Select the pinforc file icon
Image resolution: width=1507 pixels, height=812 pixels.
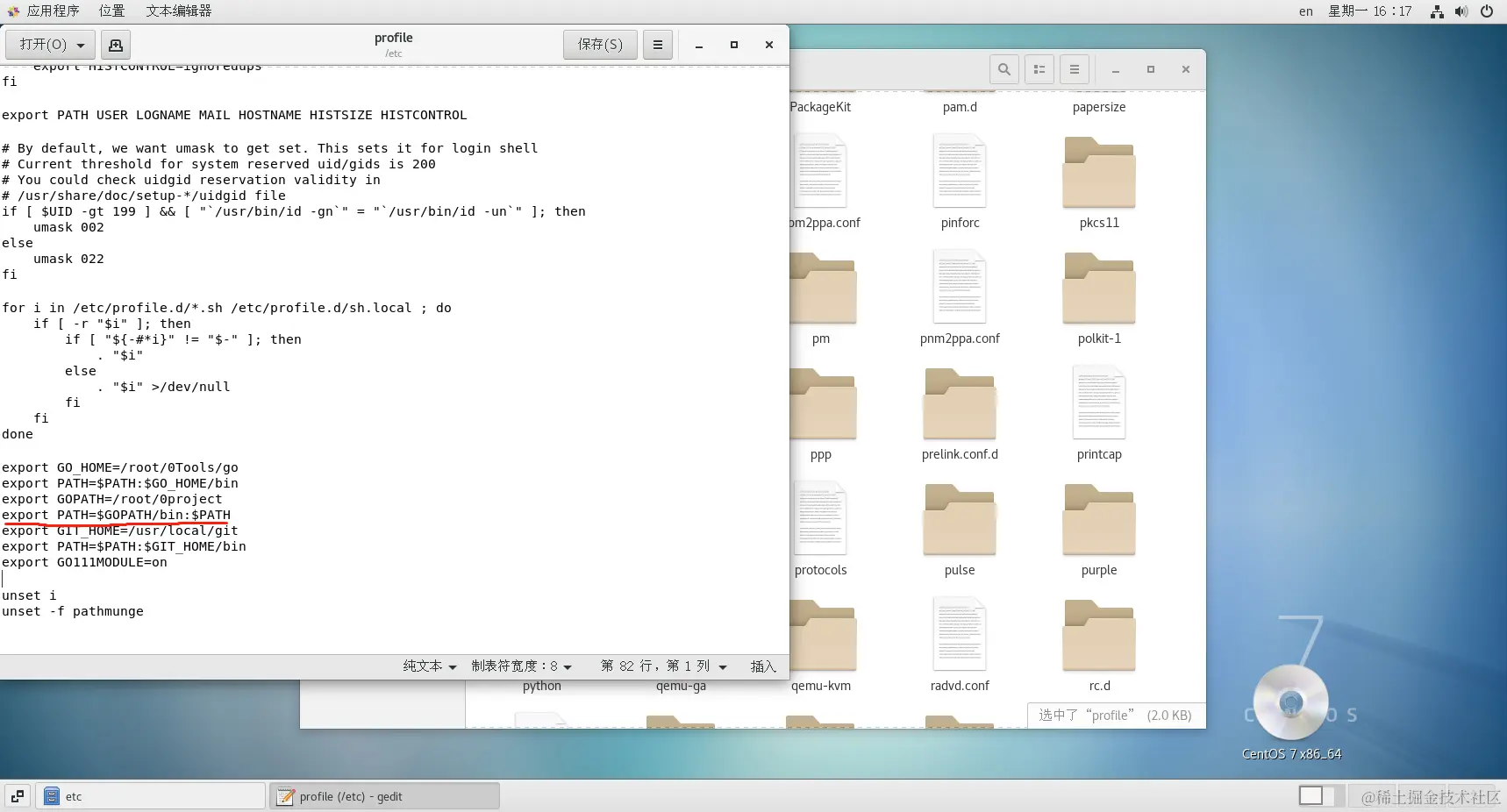tap(960, 172)
